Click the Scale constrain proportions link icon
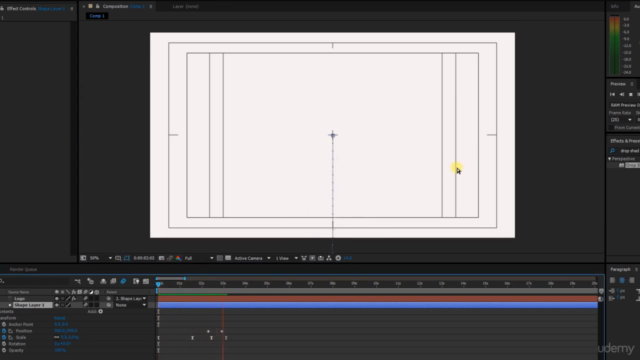The height and width of the screenshot is (360, 640). click(57, 338)
